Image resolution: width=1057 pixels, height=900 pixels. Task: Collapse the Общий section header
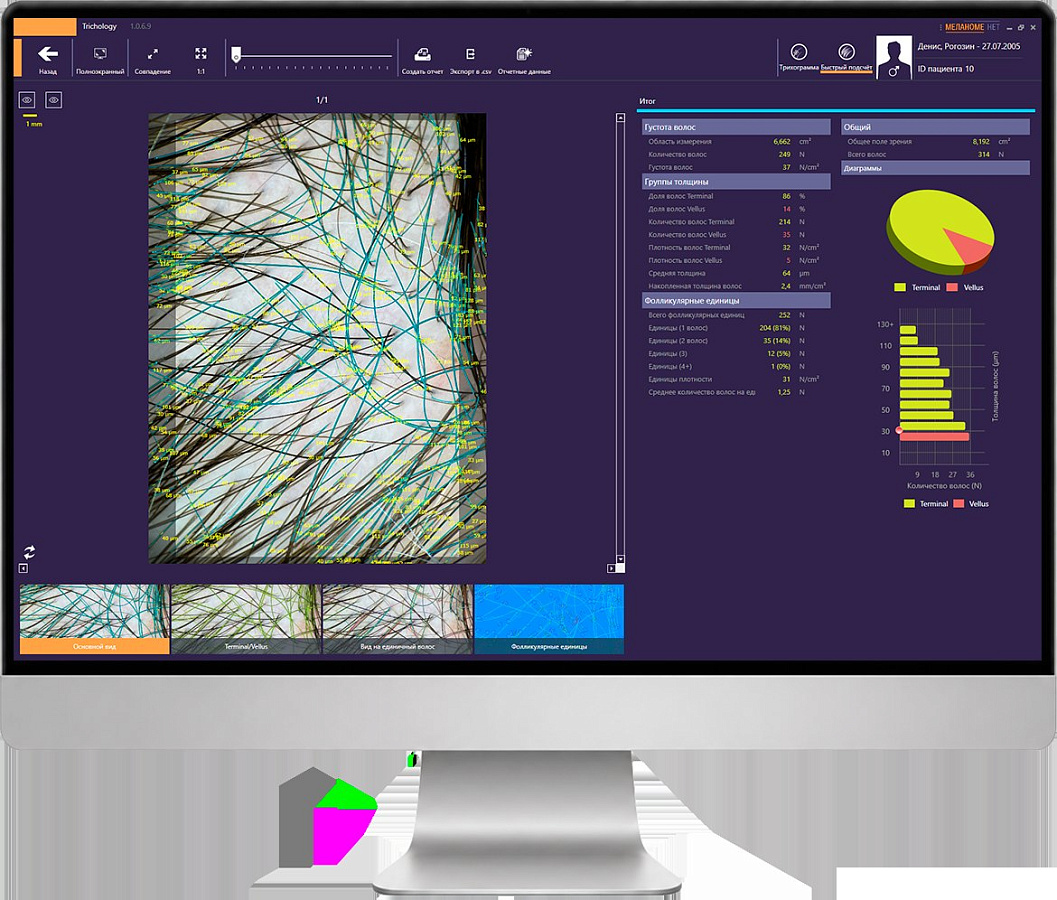pyautogui.click(x=936, y=127)
